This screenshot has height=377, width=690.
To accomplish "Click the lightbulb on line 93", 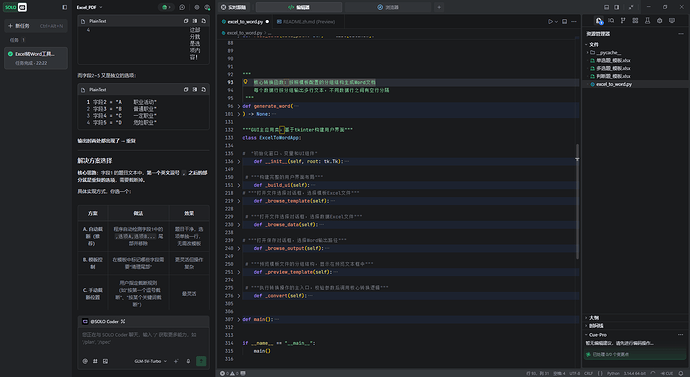I will coord(246,82).
